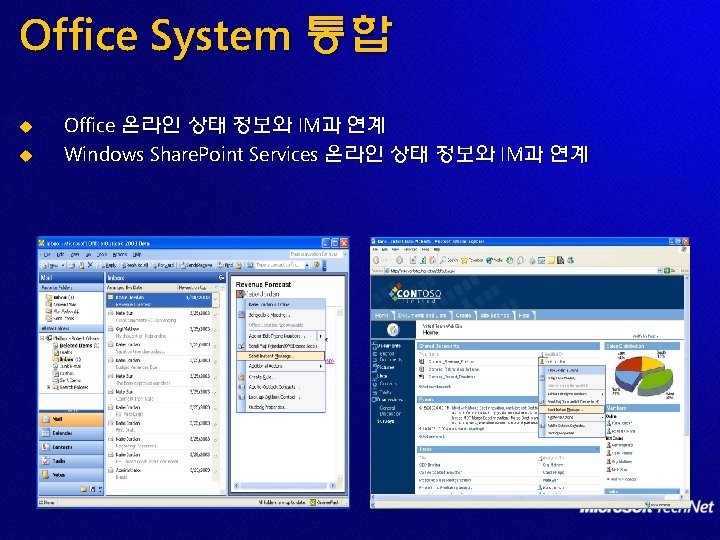The height and width of the screenshot is (540, 720).
Task: Open the File menu in Outlook
Action: pyautogui.click(x=47, y=254)
